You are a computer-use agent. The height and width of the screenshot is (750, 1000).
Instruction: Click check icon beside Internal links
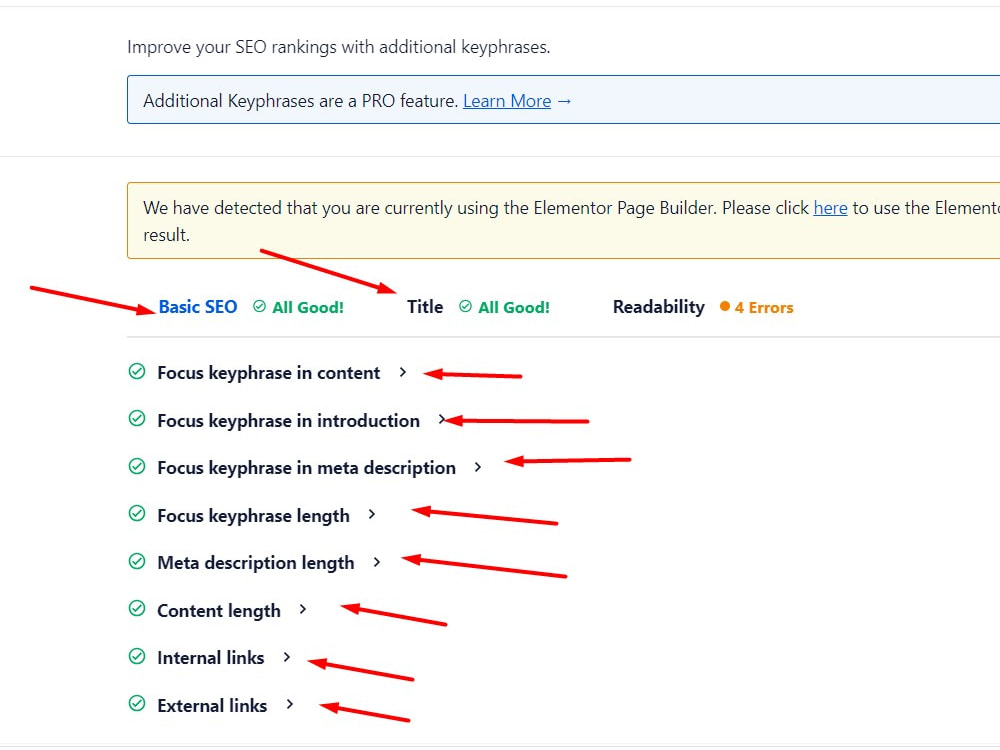[137, 656]
